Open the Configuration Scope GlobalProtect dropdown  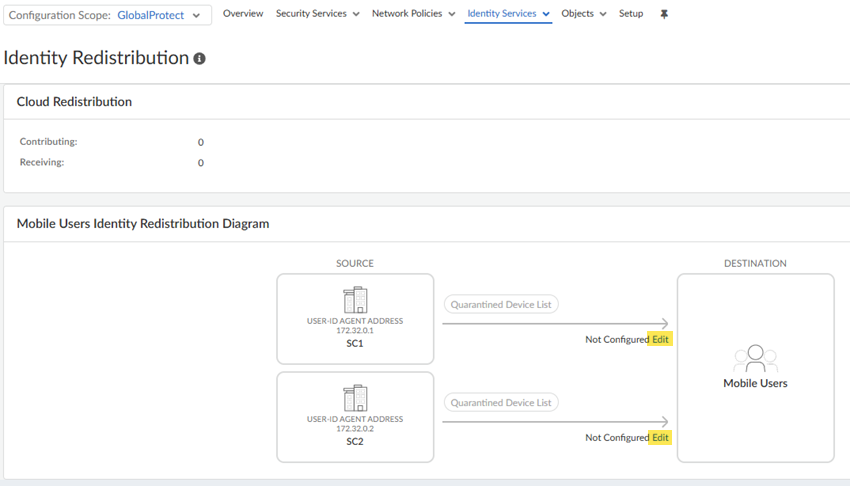[108, 15]
